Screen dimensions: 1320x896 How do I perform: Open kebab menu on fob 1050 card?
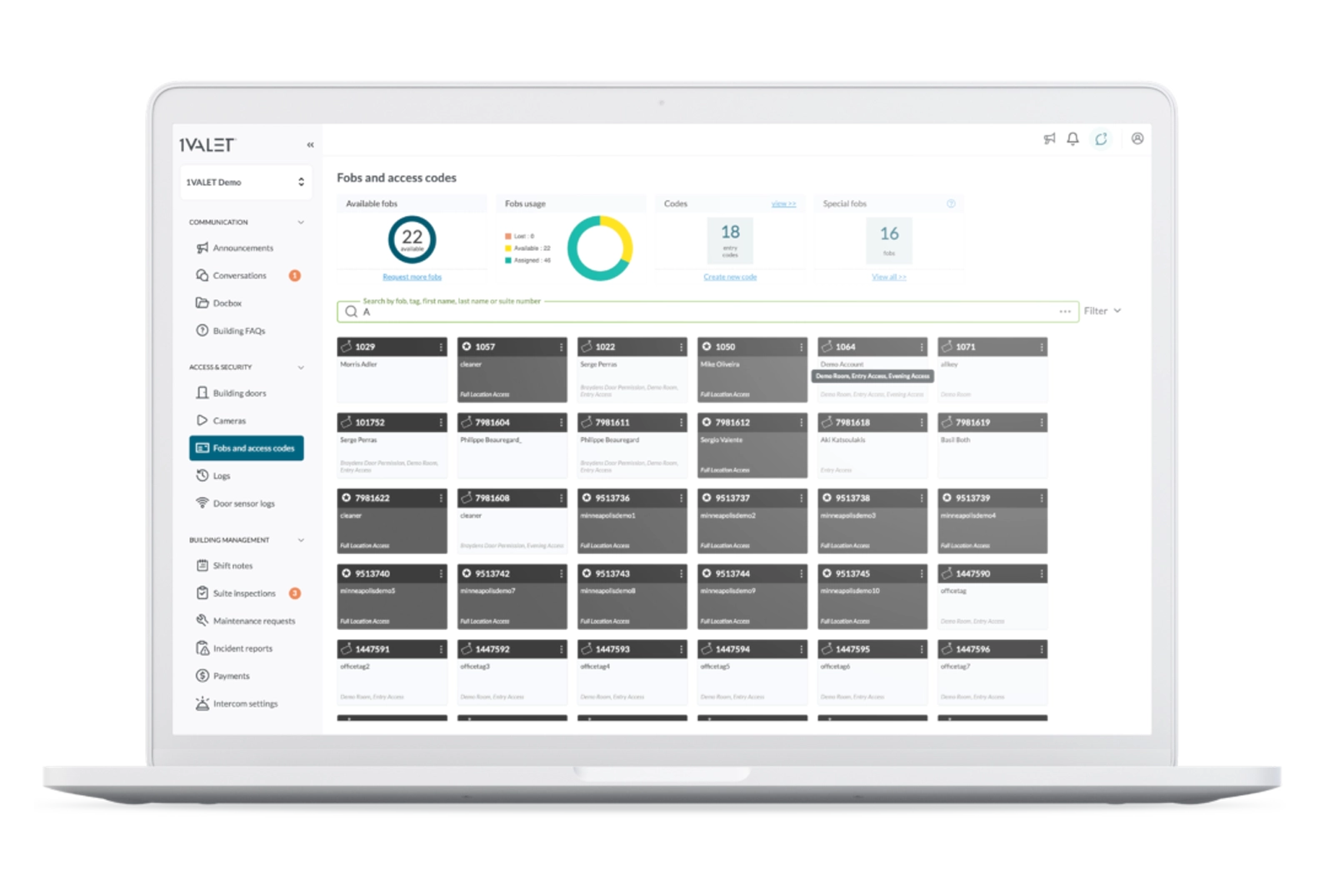[801, 347]
